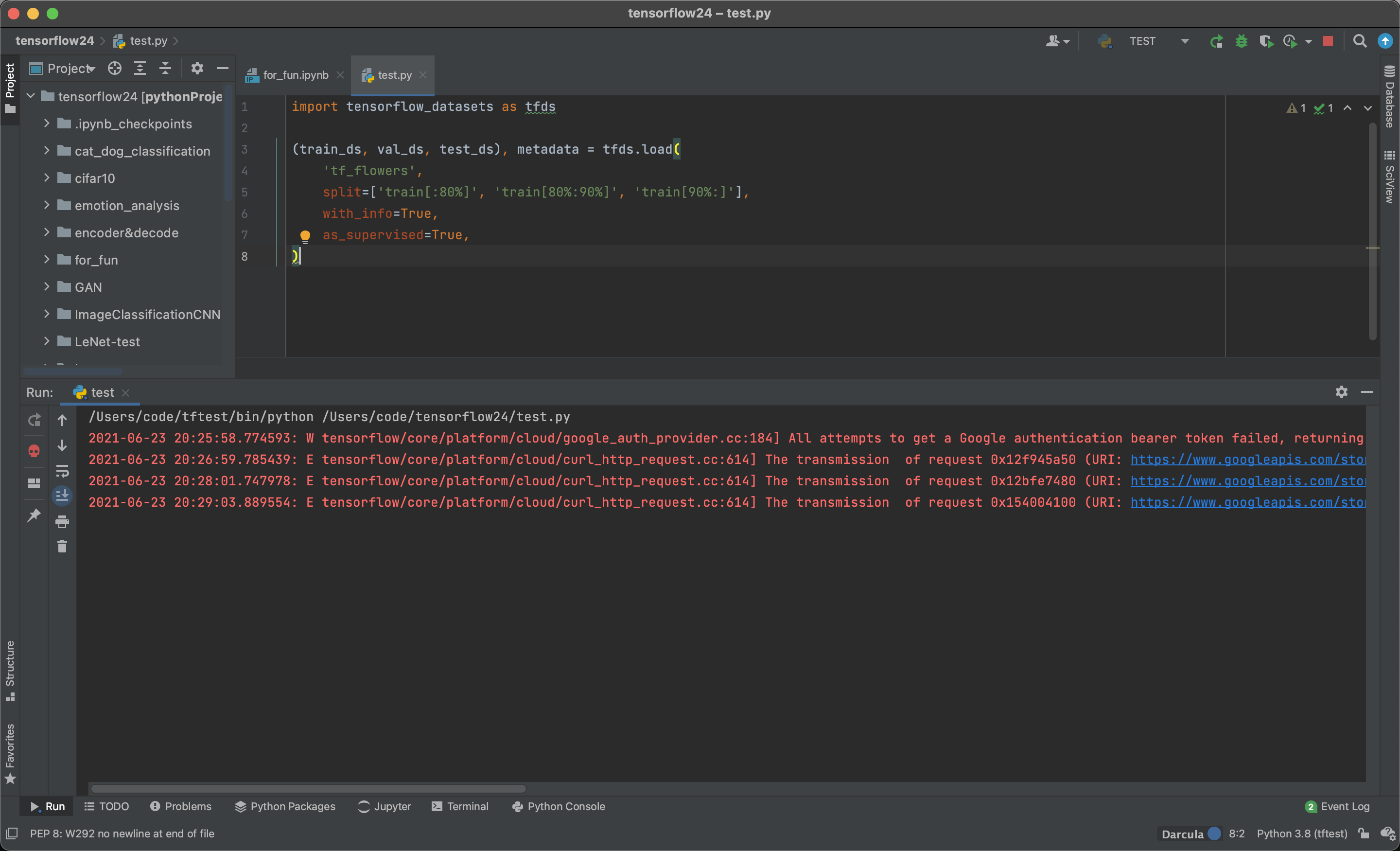
Task: Open the Event Log
Action: pos(1337,806)
